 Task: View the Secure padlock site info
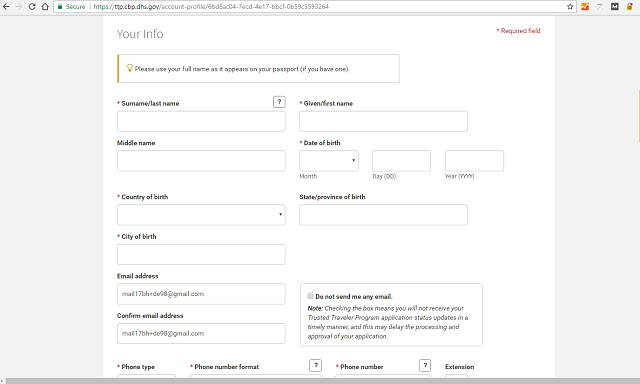[71, 7]
